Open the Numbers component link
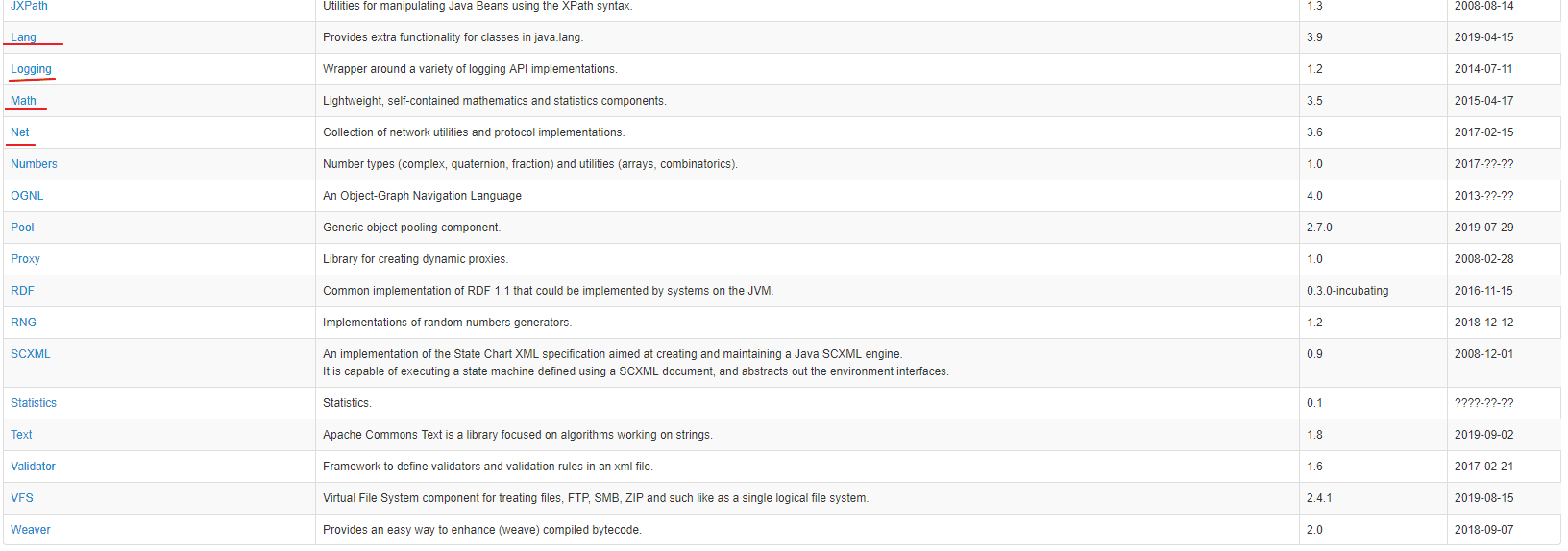Screen dimensions: 1568x551 click(34, 164)
